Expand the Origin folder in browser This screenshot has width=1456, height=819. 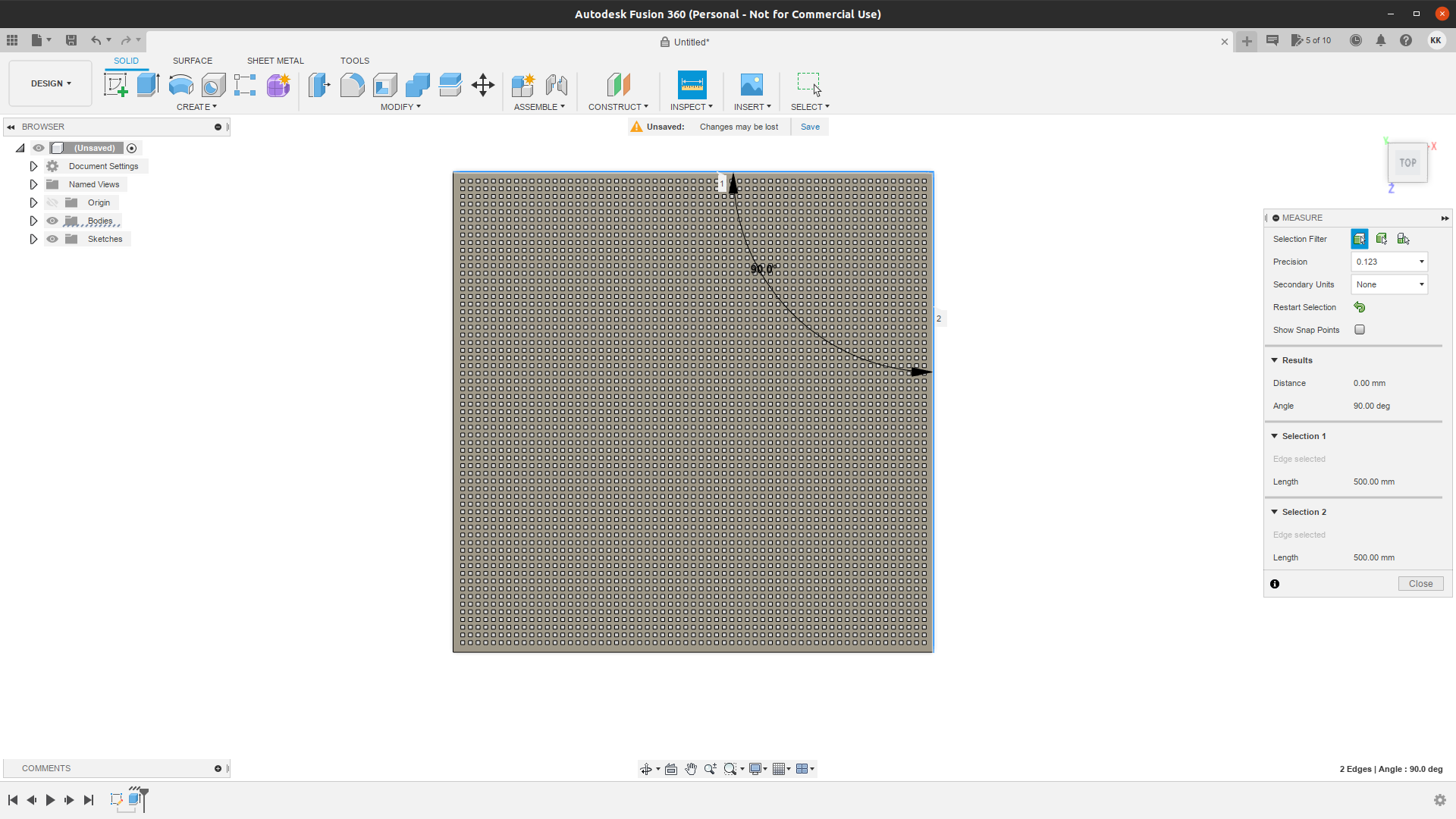33,202
